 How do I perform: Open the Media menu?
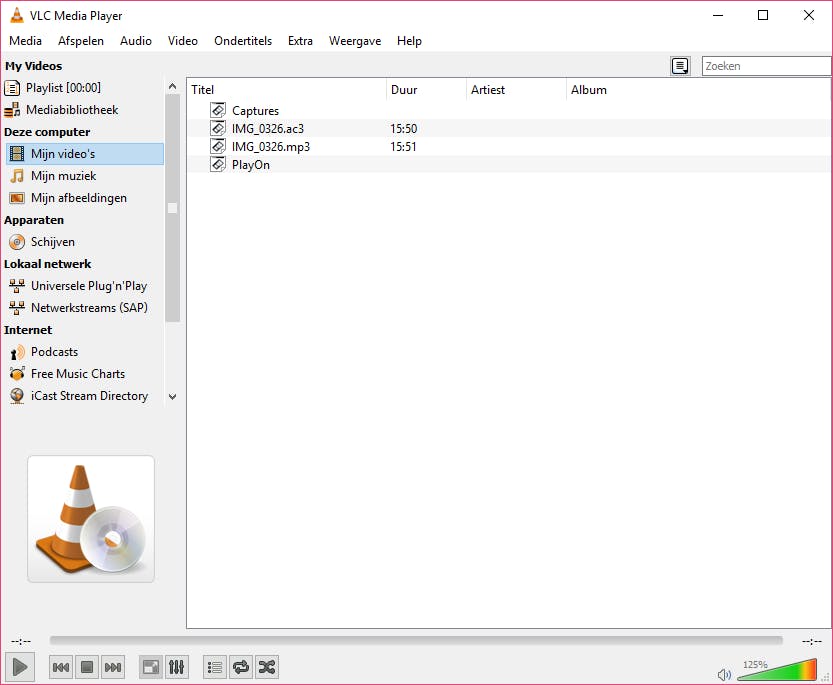[26, 41]
